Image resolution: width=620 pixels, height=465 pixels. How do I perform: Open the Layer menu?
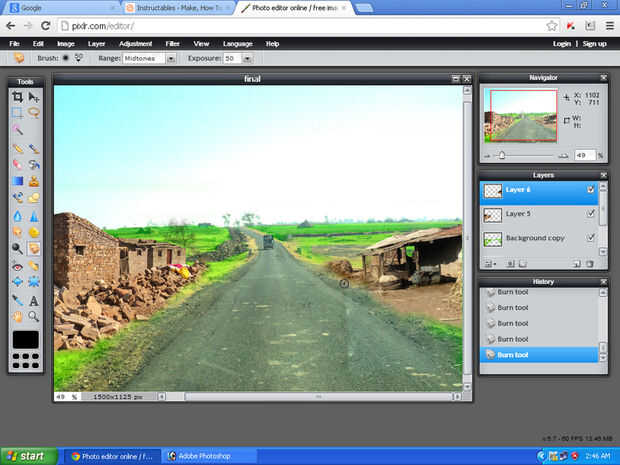[96, 44]
